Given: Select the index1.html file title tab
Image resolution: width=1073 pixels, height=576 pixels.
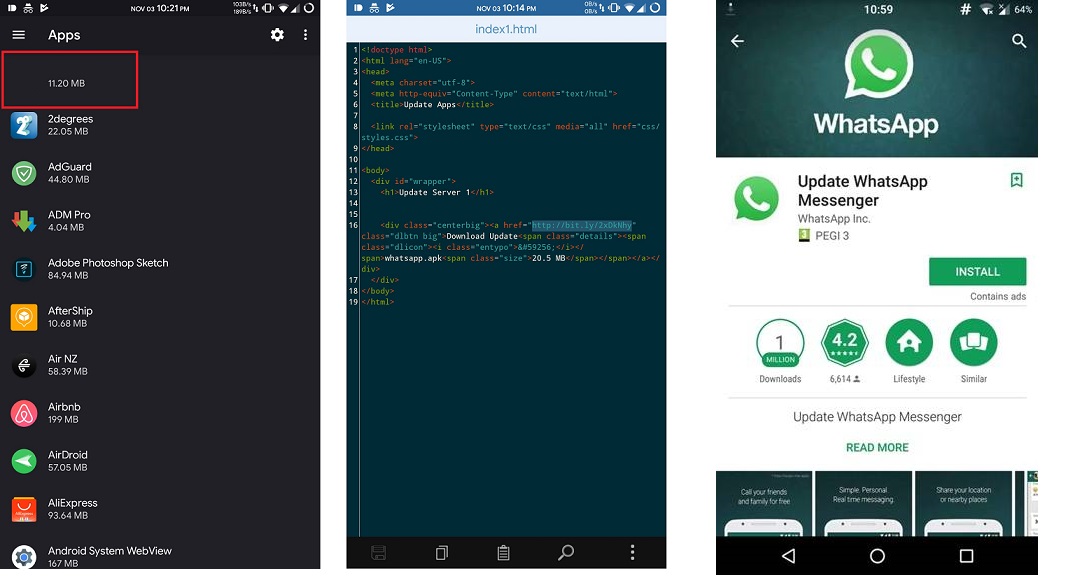Looking at the screenshot, I should tap(506, 29).
